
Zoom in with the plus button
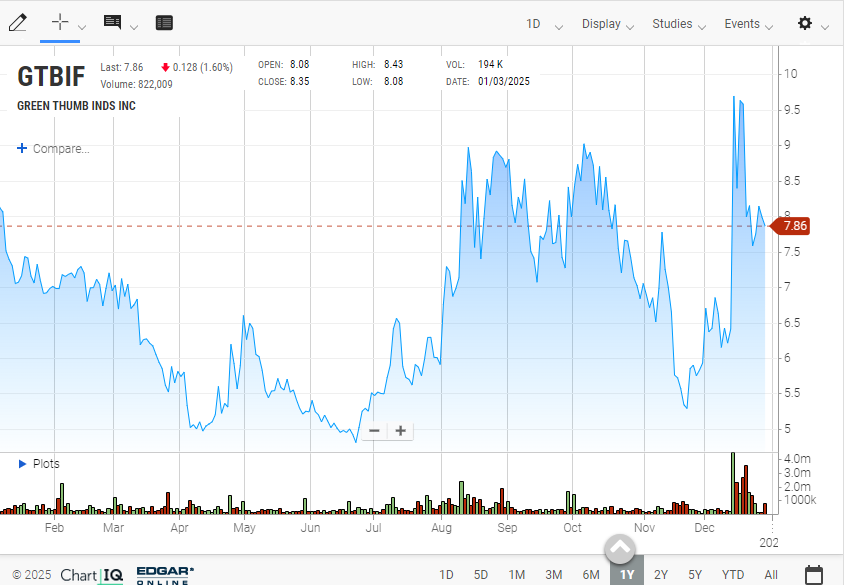(x=400, y=431)
